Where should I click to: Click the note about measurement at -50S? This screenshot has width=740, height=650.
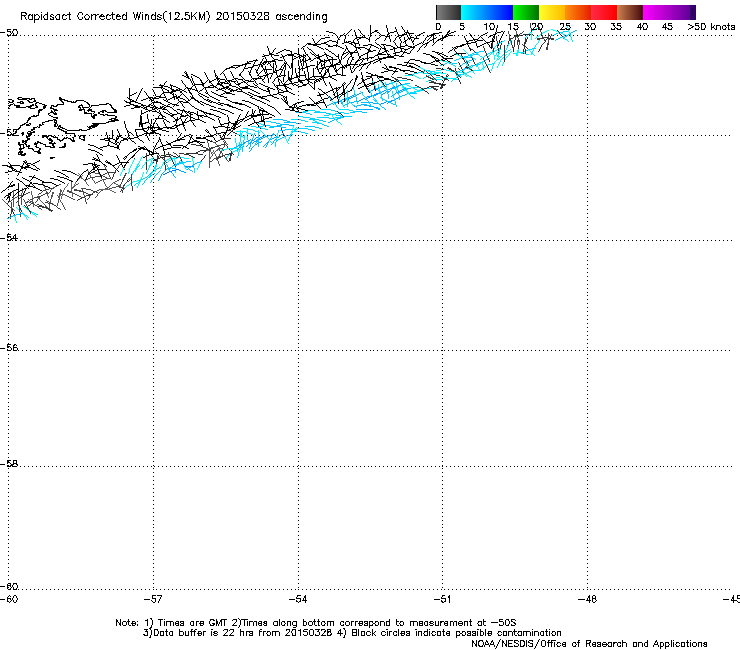click(374, 623)
